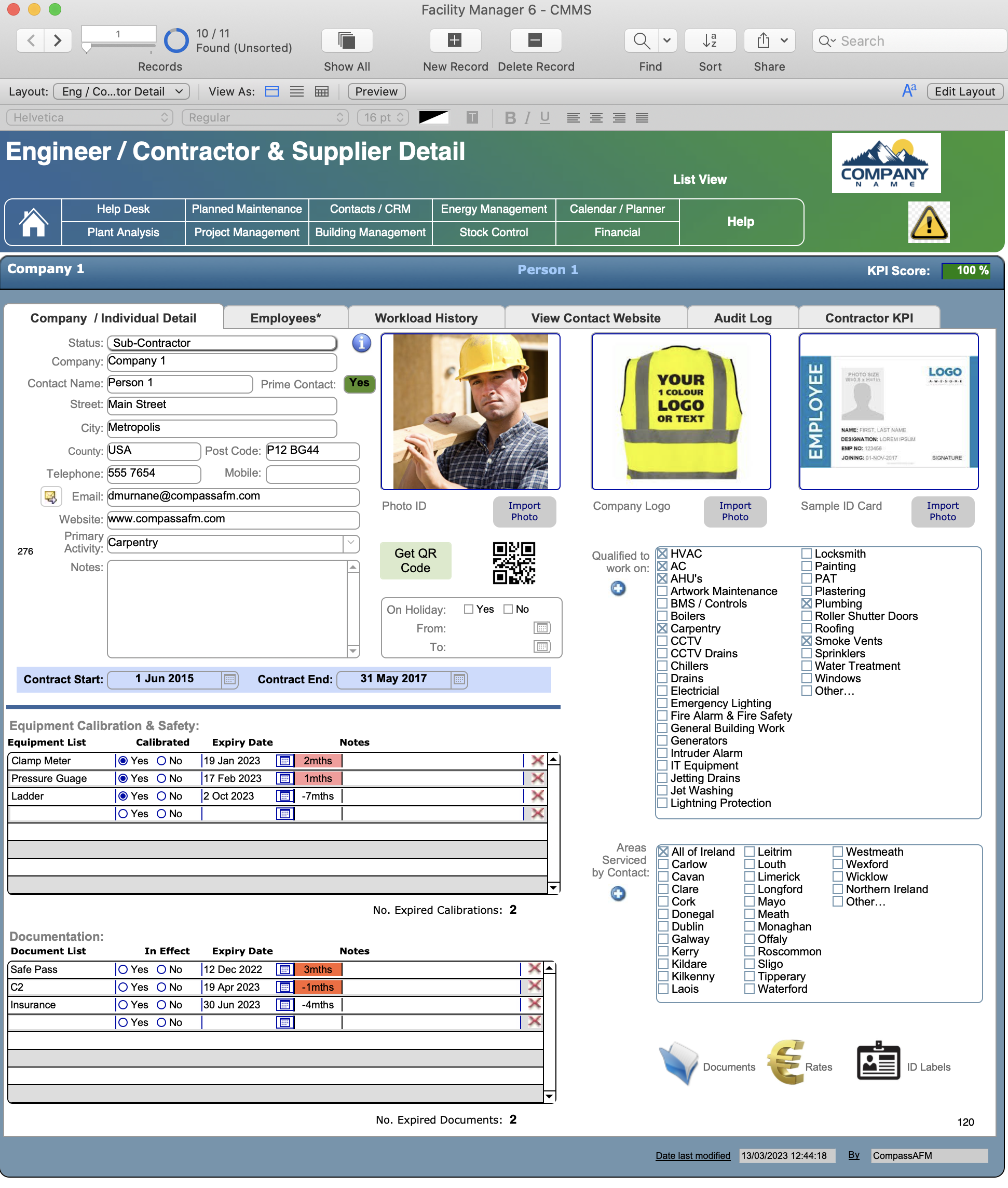Enable the Electrical qualification checkbox
The image size is (1008, 1188).
[x=662, y=691]
